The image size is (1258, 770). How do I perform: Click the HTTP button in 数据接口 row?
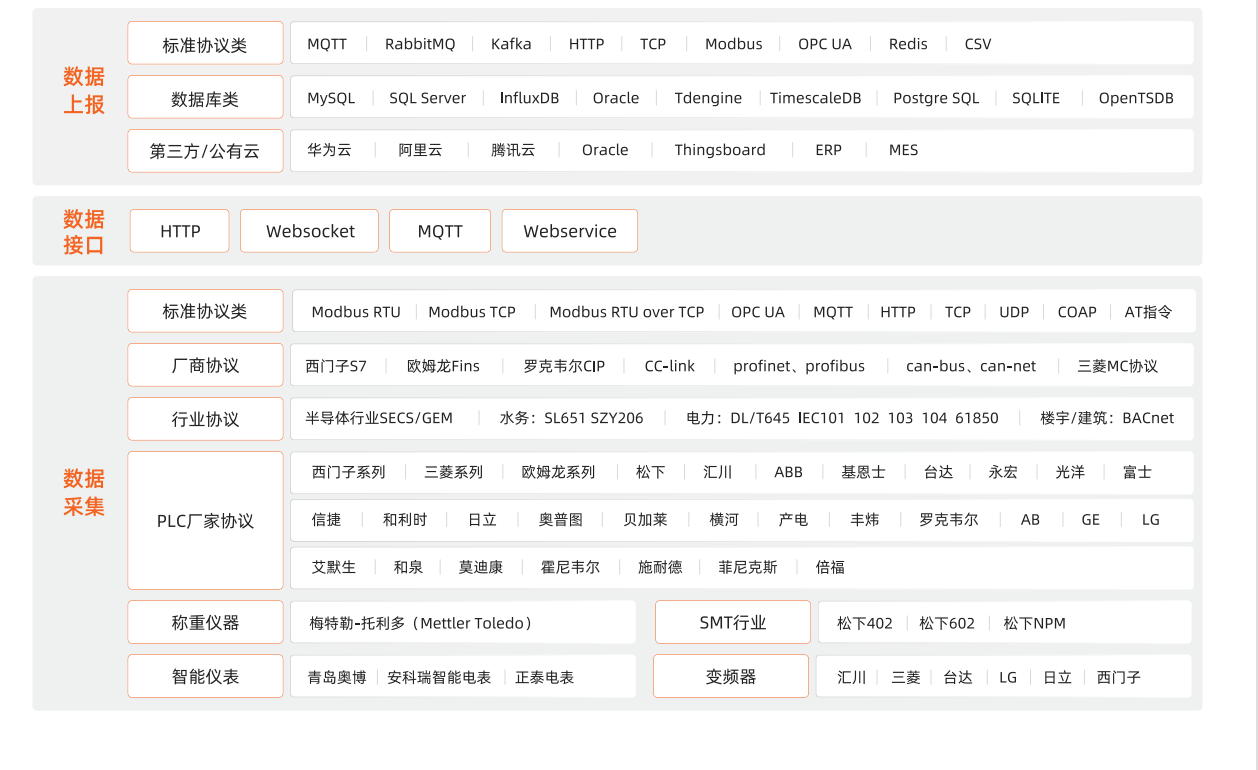pyautogui.click(x=180, y=231)
